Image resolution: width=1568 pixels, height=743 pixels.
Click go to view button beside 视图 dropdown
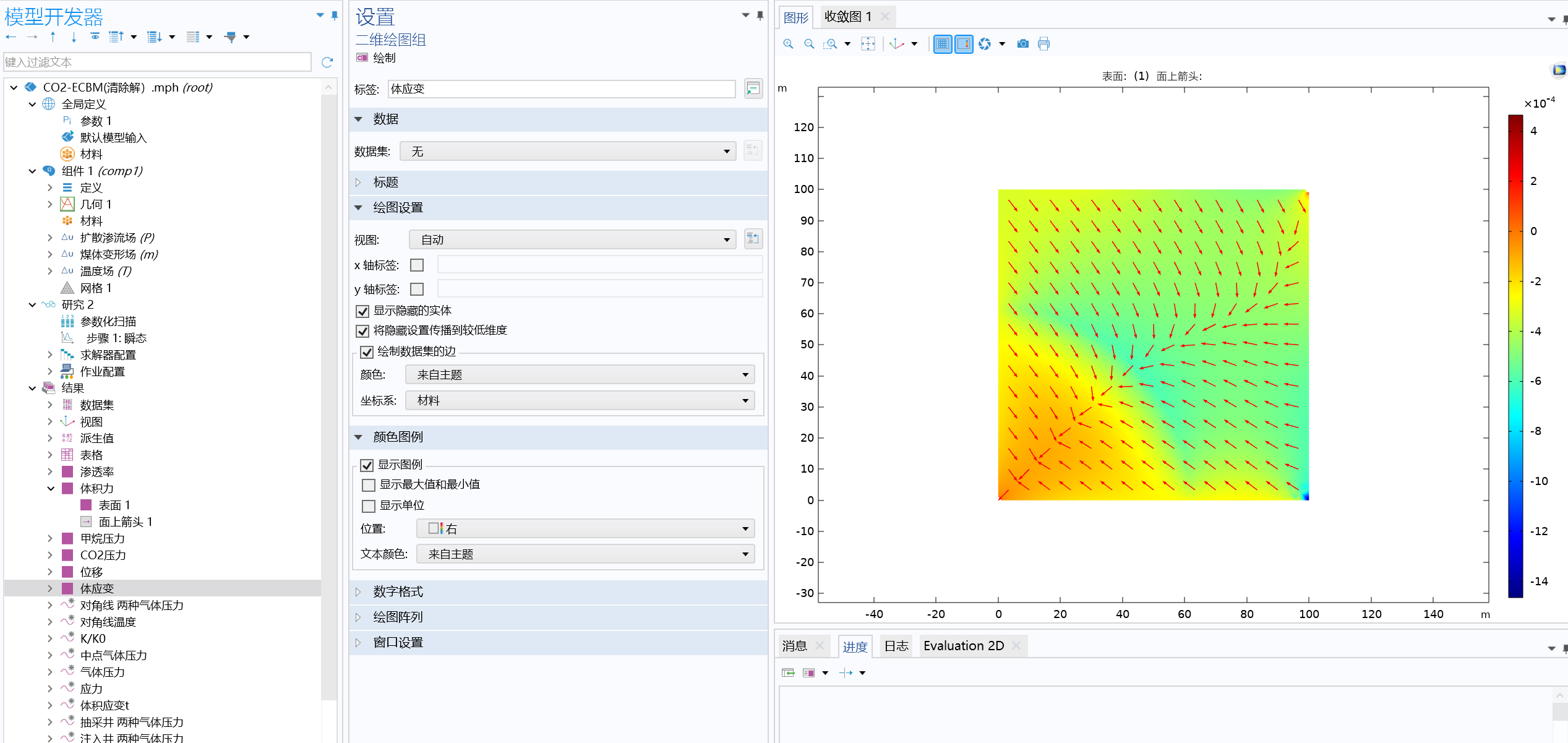click(x=753, y=239)
